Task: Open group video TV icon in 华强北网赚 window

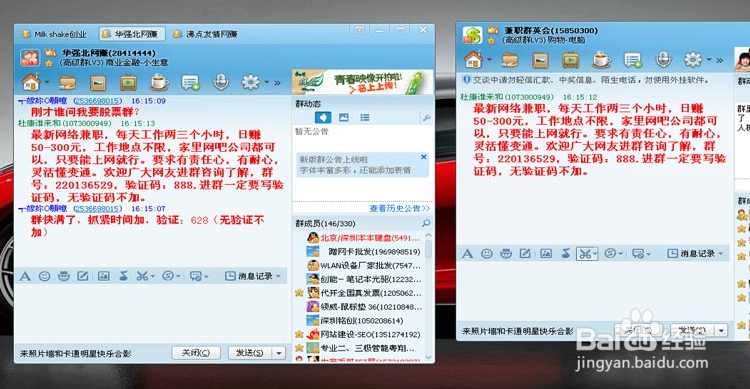Action: pyautogui.click(x=128, y=83)
